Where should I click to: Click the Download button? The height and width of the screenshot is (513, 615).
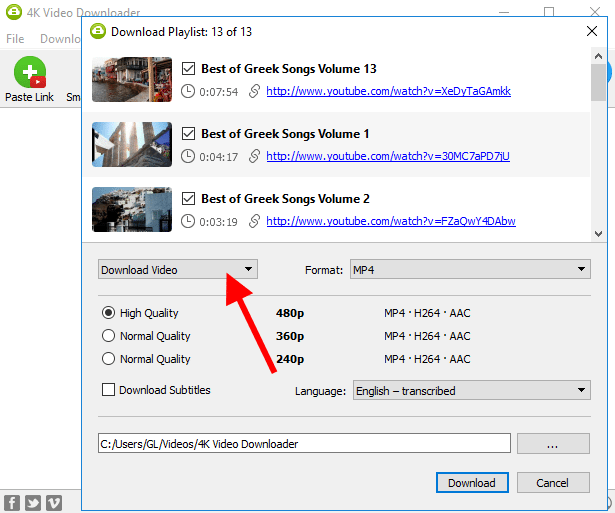472,483
